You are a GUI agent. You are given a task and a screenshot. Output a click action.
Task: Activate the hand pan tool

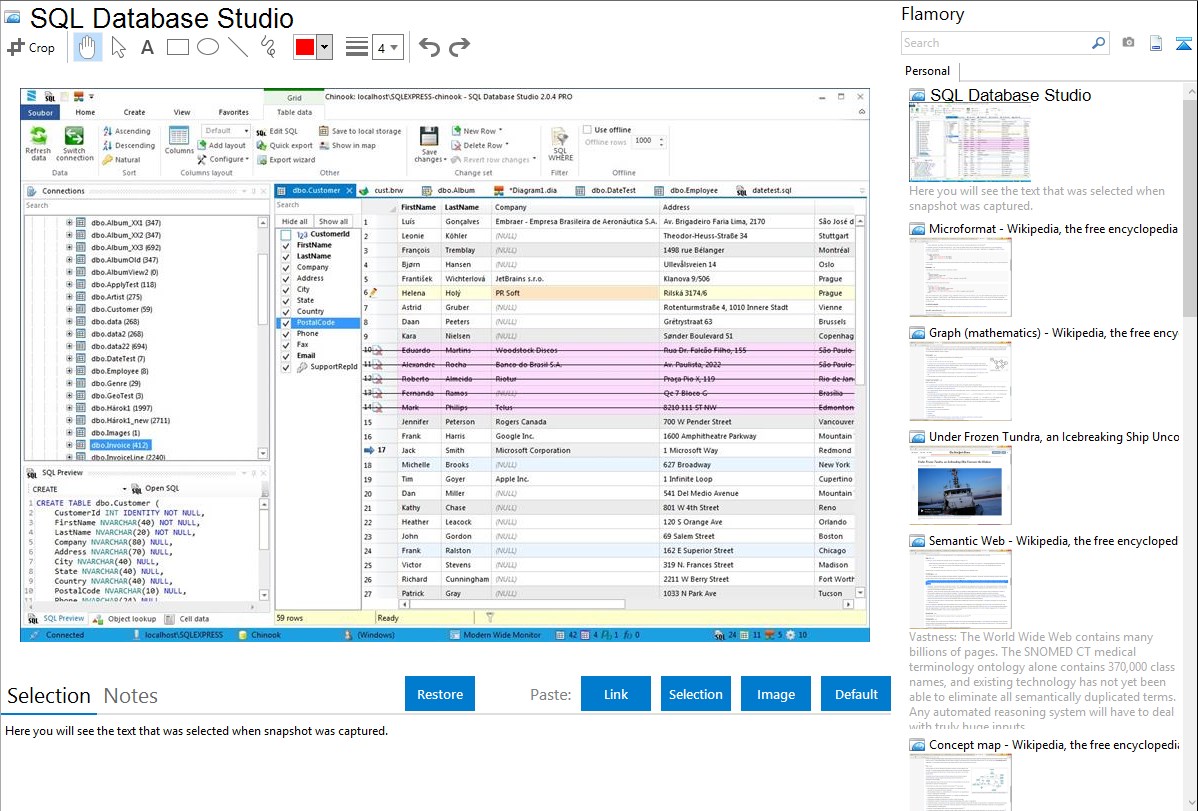88,47
